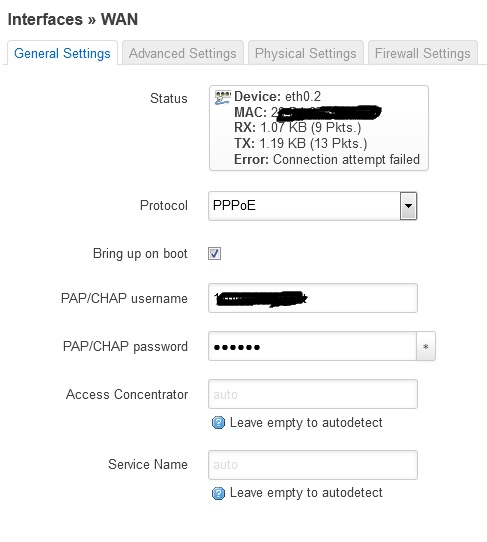Viewport: 487px width, 542px height.
Task: Click the Status information box
Action: pyautogui.click(x=319, y=128)
